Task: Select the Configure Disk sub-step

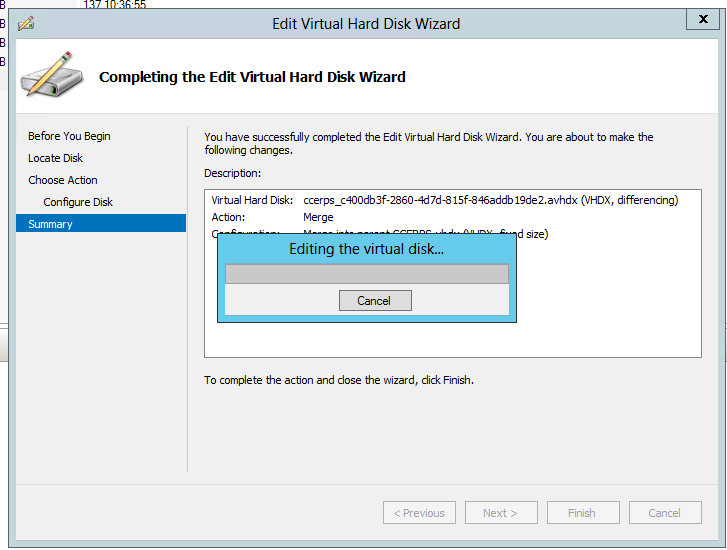Action: point(78,202)
